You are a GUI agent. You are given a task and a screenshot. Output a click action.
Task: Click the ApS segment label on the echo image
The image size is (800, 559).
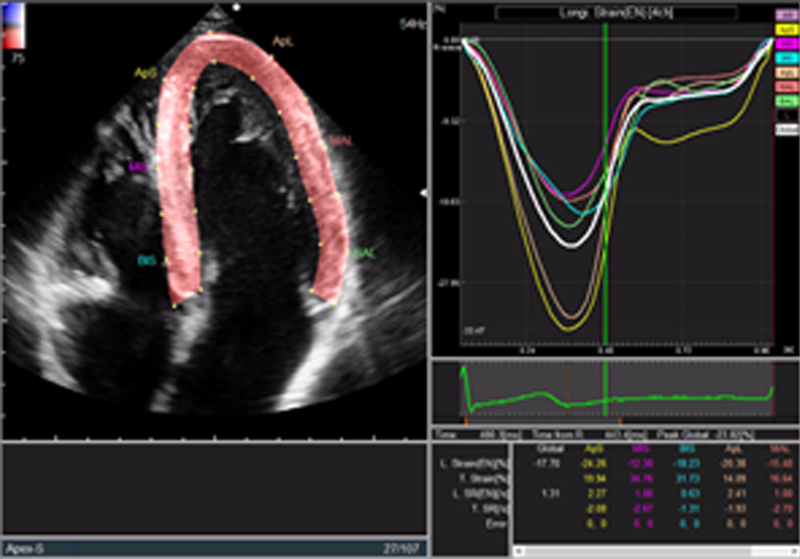[145, 73]
